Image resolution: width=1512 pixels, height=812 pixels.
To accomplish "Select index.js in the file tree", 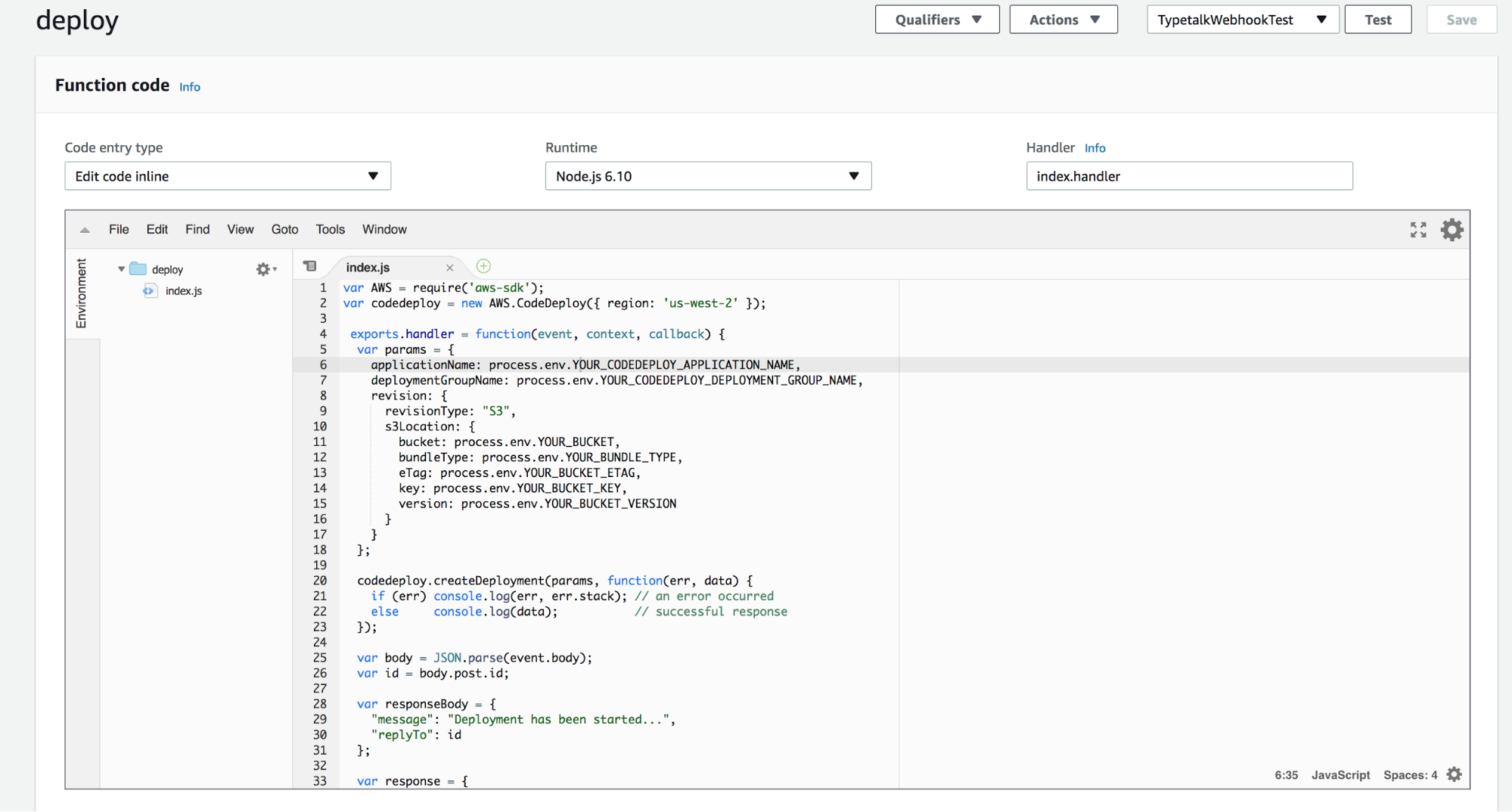I will [x=184, y=291].
